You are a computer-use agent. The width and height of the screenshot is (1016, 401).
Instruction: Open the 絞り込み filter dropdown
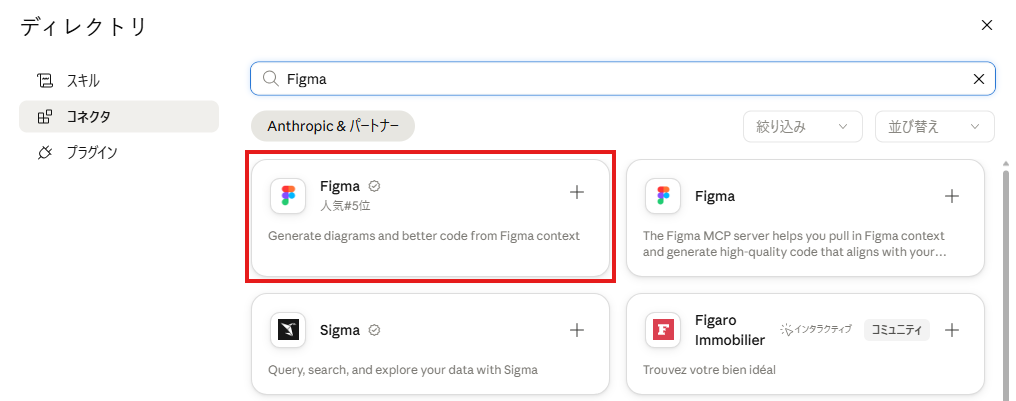point(803,126)
